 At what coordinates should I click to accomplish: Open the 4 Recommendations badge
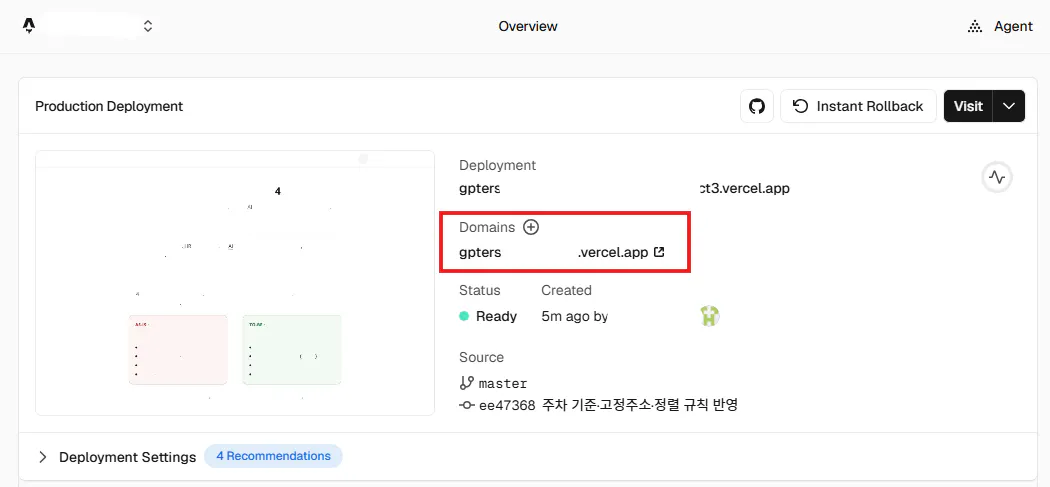(273, 456)
